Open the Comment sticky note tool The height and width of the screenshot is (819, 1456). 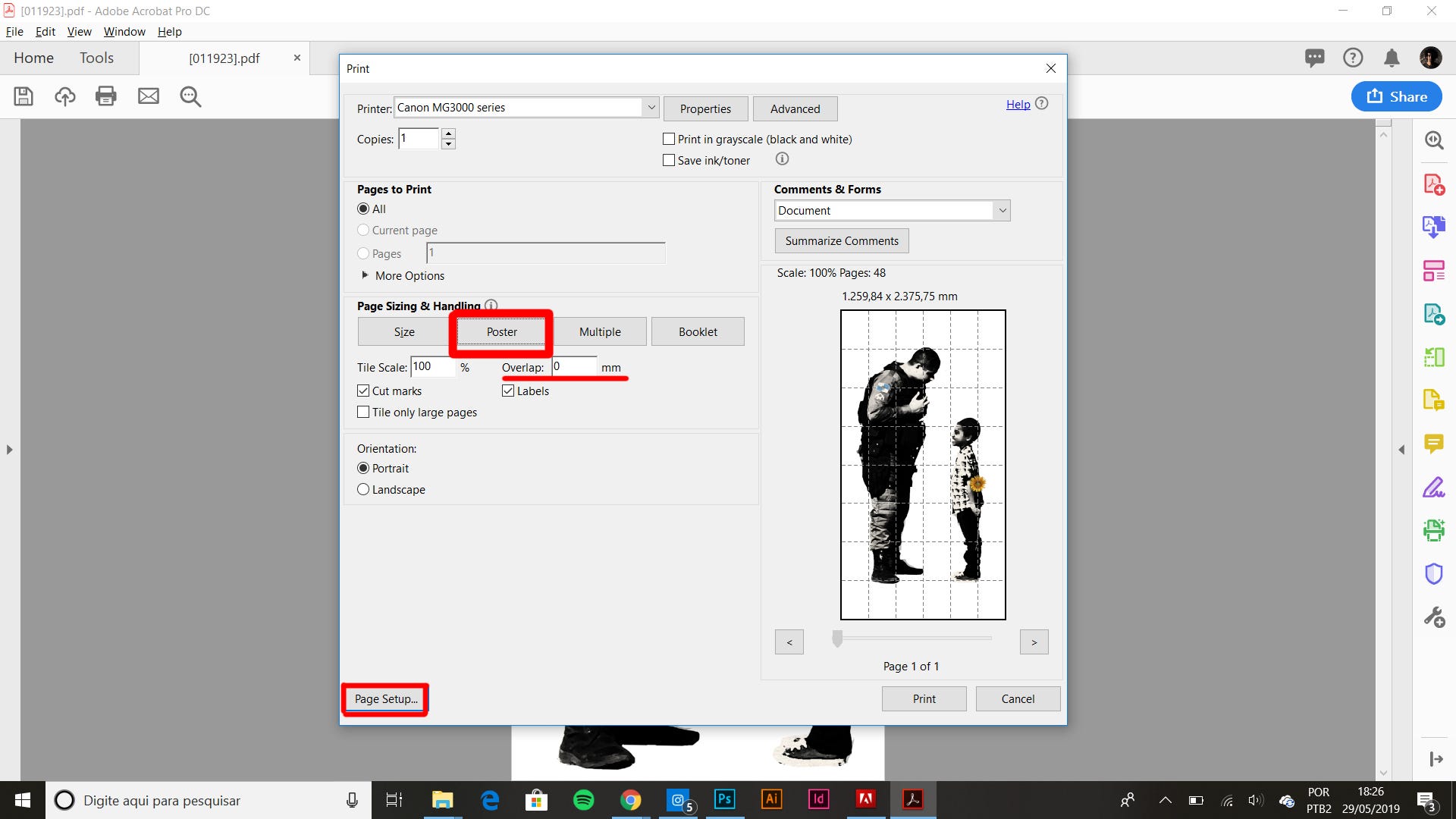pos(1433,444)
